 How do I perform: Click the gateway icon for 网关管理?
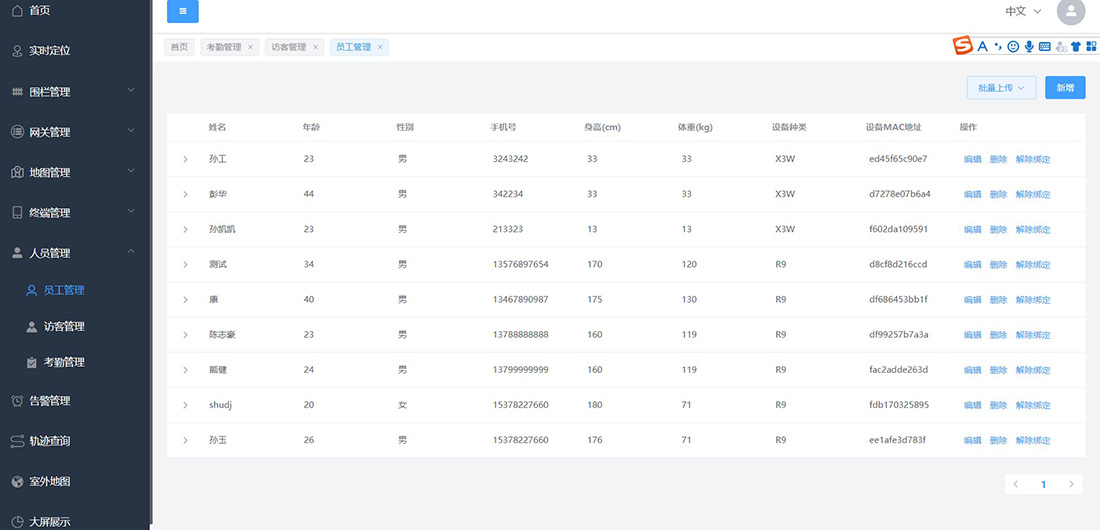(18, 132)
